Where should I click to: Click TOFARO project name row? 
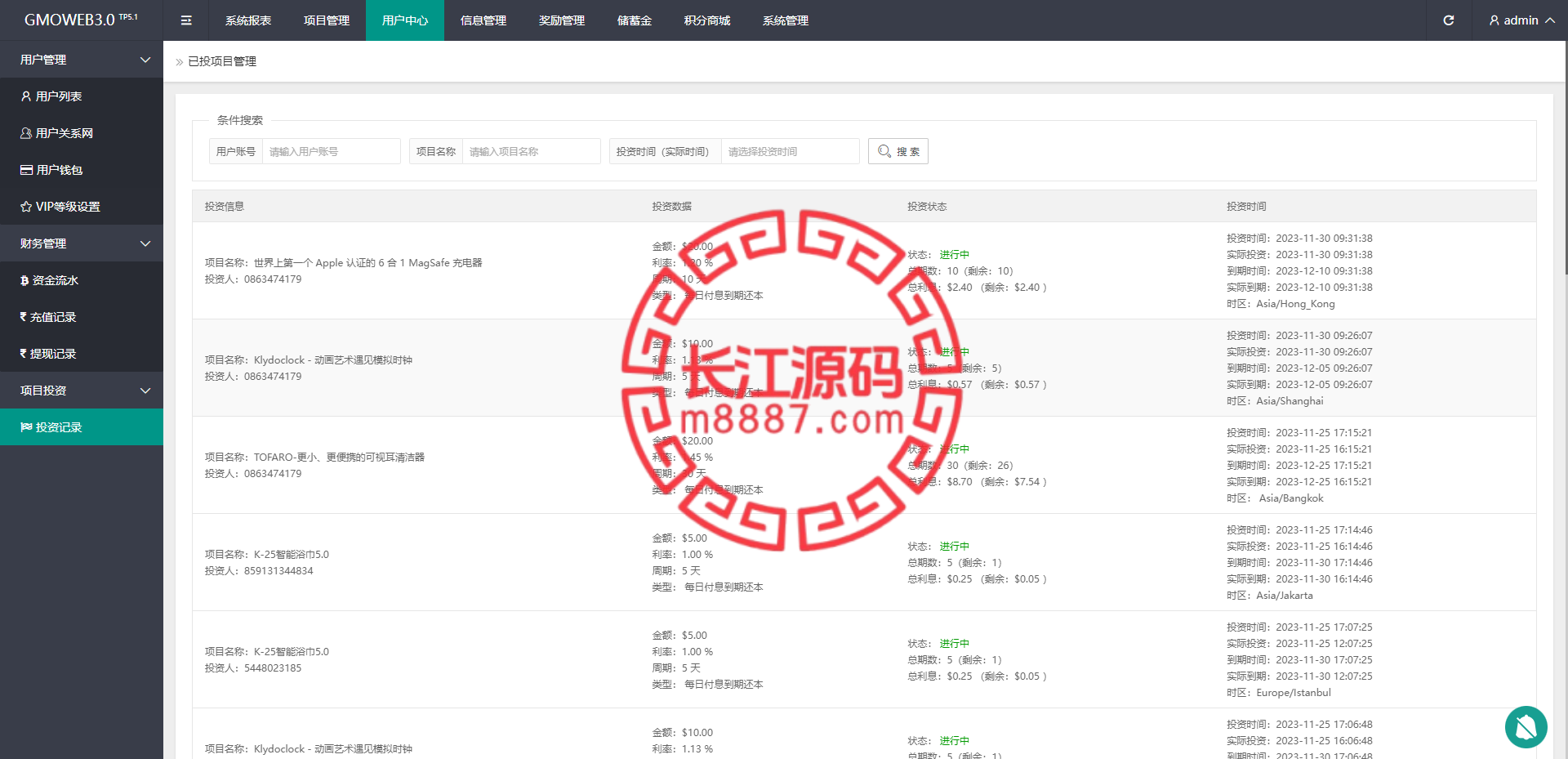(x=339, y=457)
